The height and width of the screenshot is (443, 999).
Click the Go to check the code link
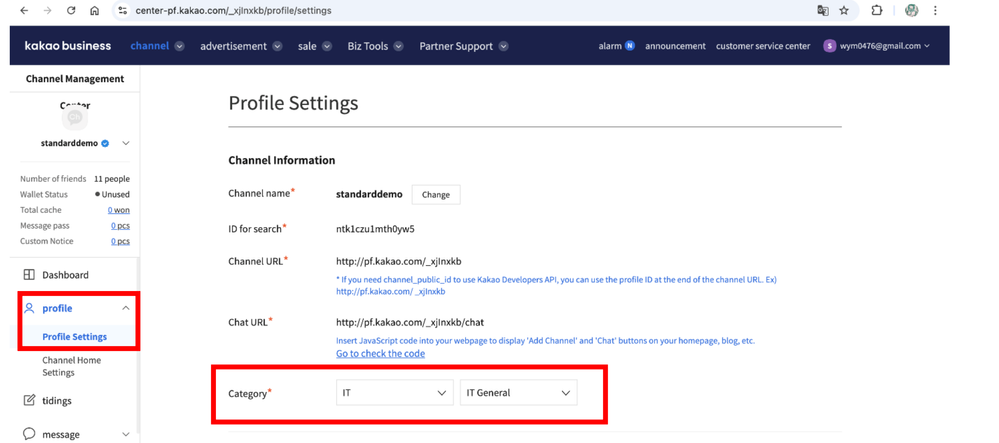(380, 353)
